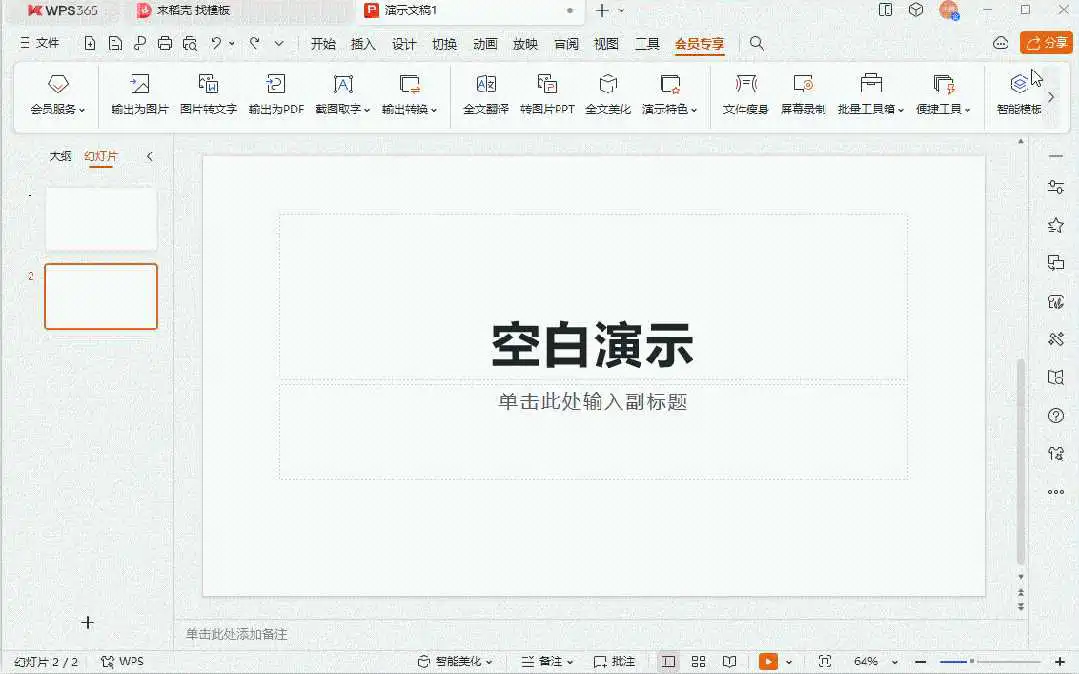1079x674 pixels.
Task: Open 演示特色 presentation features
Action: tap(670, 94)
